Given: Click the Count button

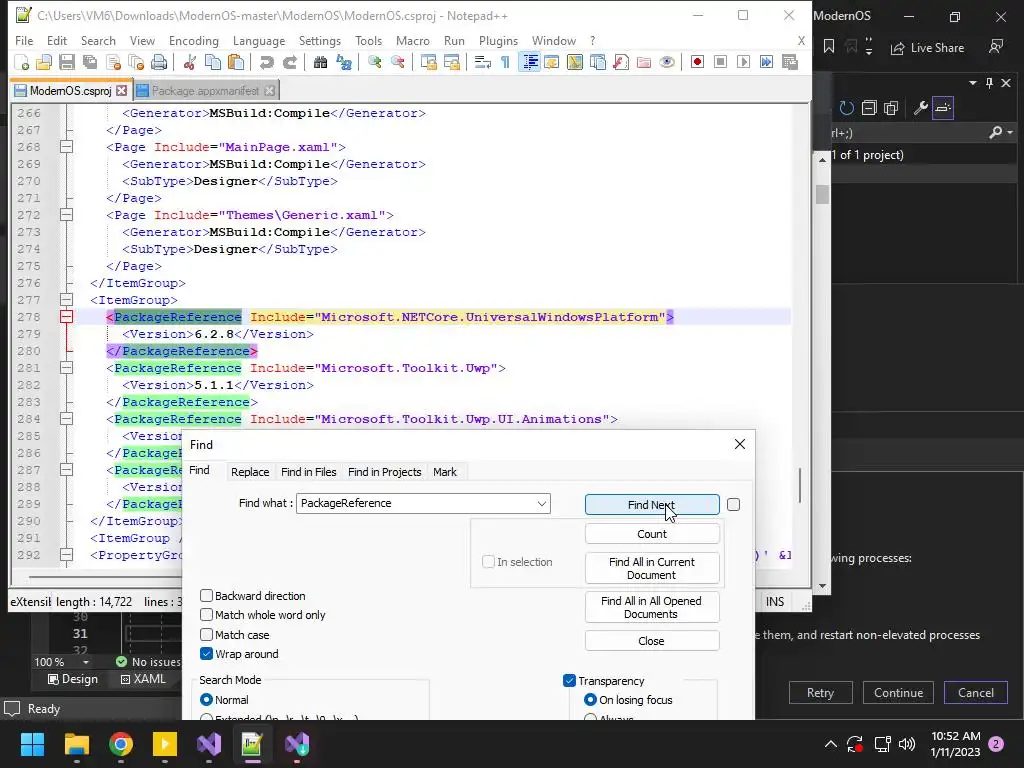Looking at the screenshot, I should coord(652,534).
